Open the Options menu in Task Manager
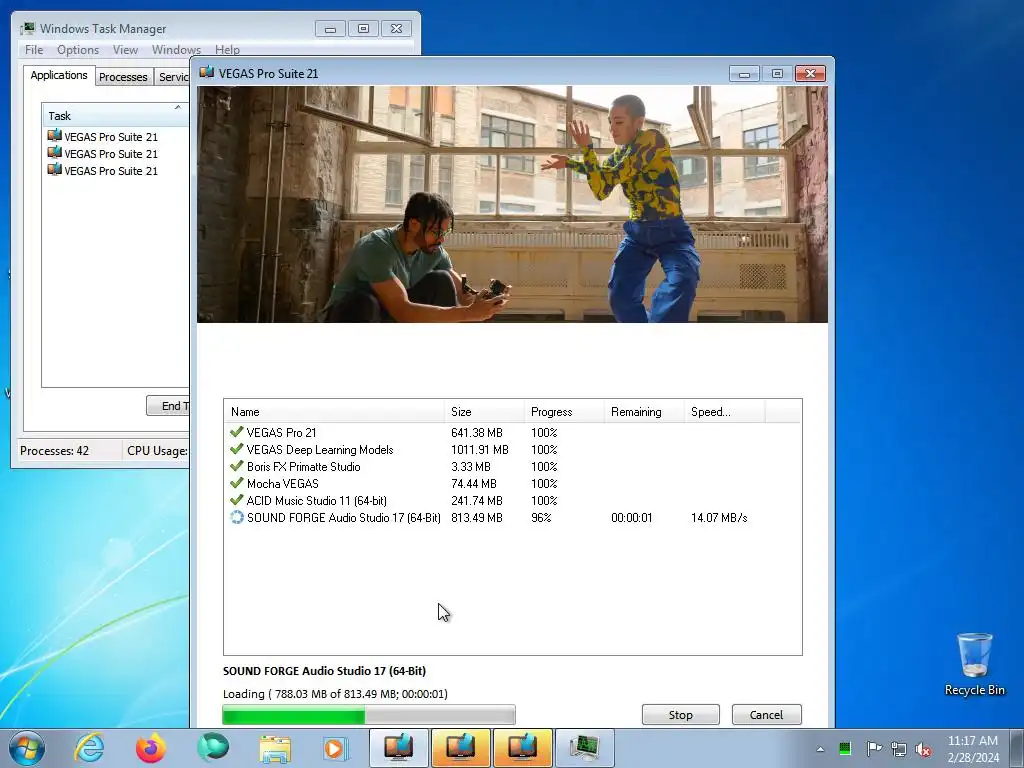This screenshot has height=768, width=1024. pos(78,50)
